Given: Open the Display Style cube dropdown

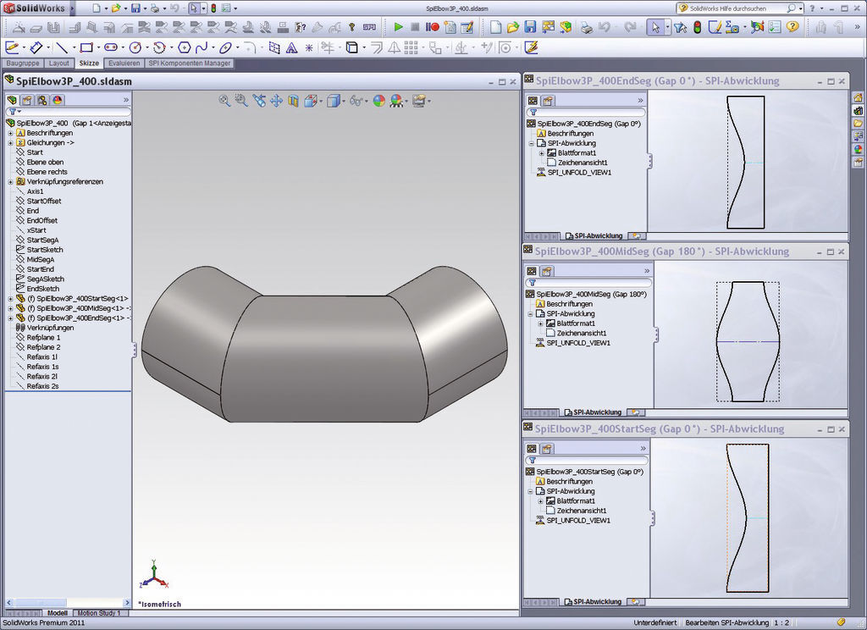Looking at the screenshot, I should [343, 101].
